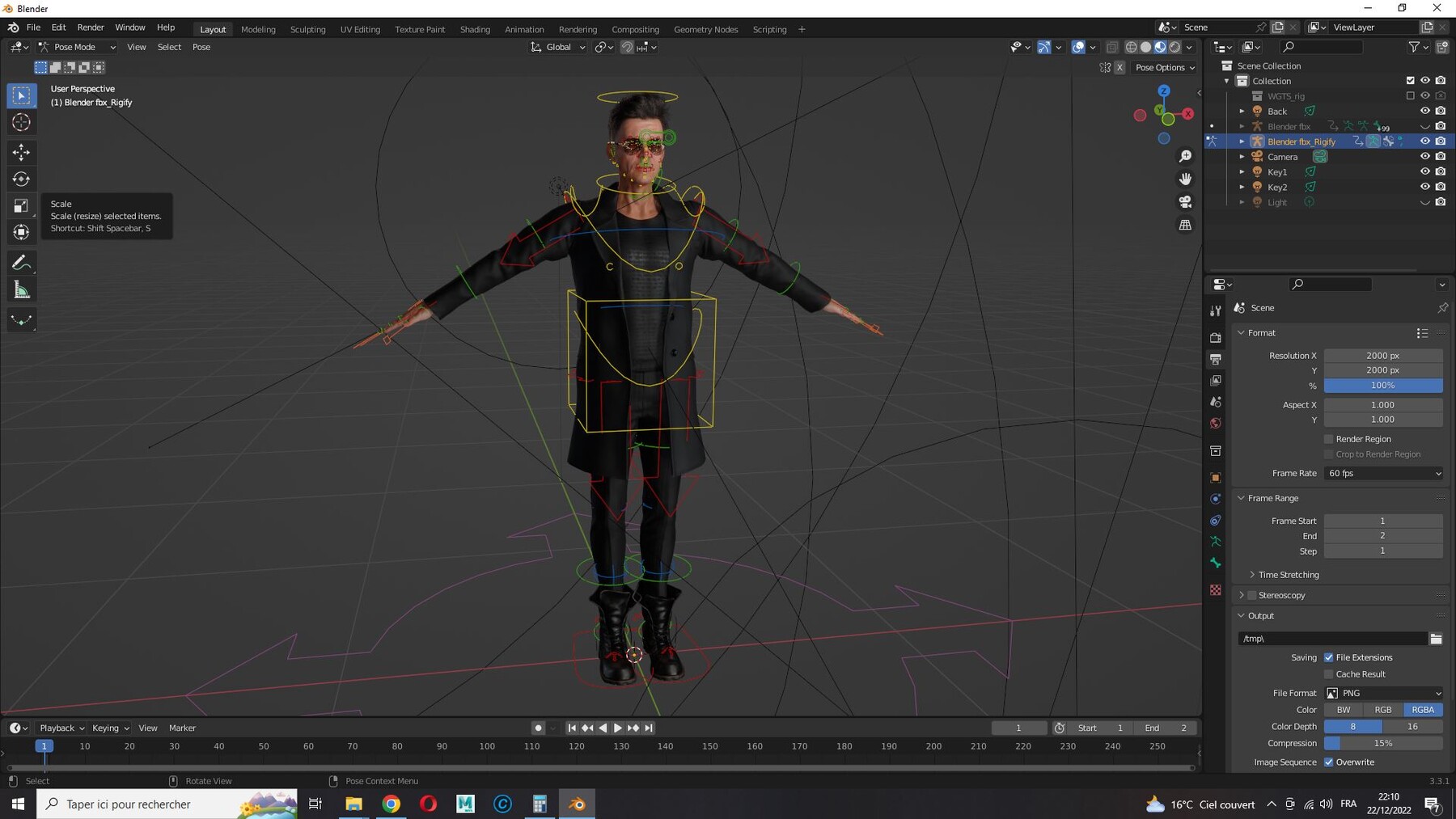Switch to the Shading workspace tab
The width and height of the screenshot is (1456, 819).
[x=475, y=29]
